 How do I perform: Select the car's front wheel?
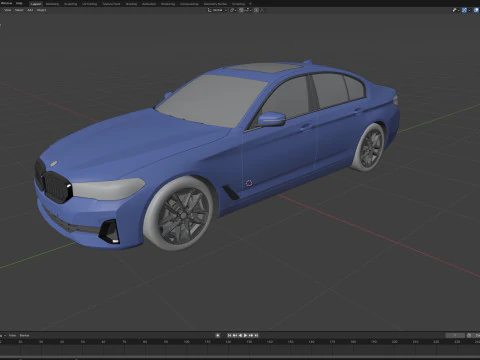[x=180, y=215]
